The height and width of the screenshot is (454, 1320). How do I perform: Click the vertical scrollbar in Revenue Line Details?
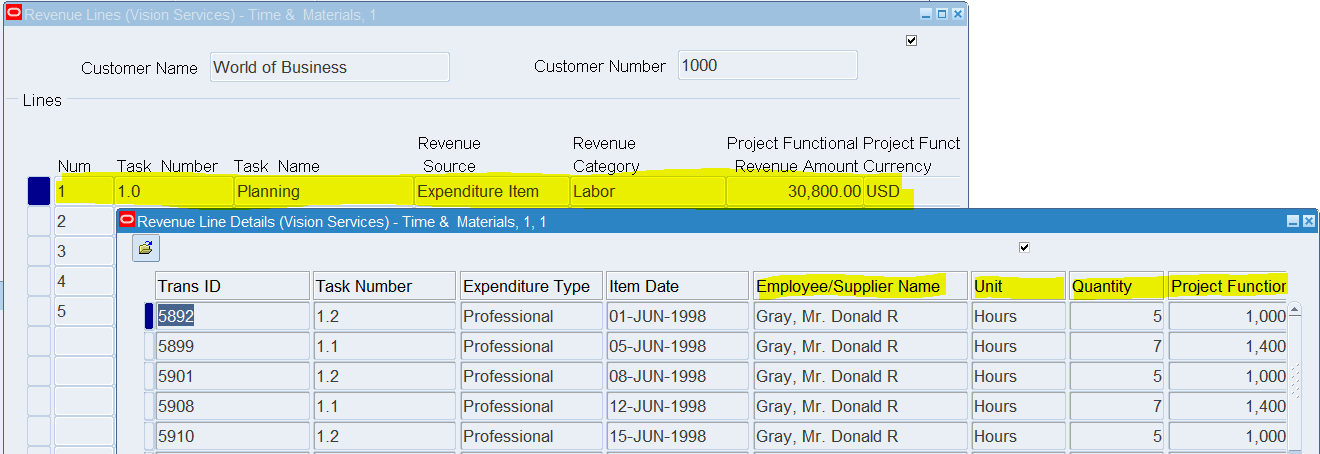[1296, 380]
